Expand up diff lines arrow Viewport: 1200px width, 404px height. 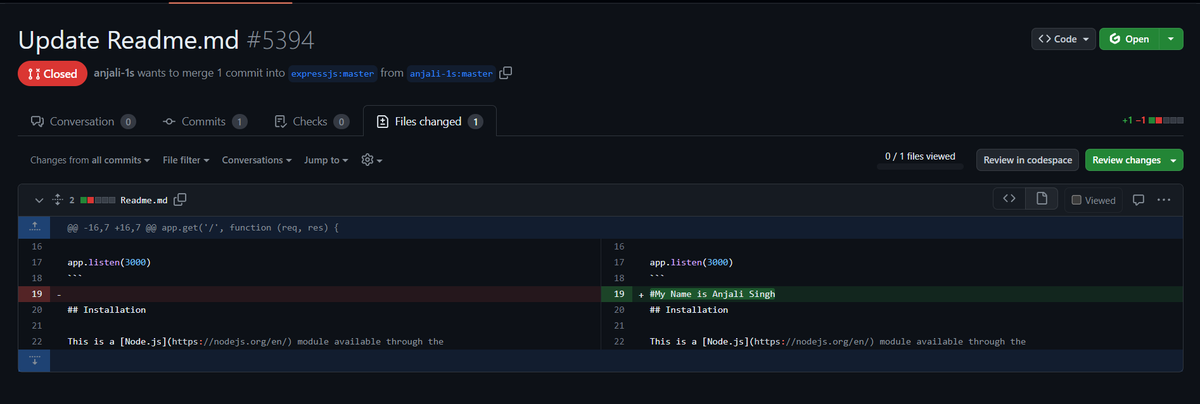click(35, 228)
